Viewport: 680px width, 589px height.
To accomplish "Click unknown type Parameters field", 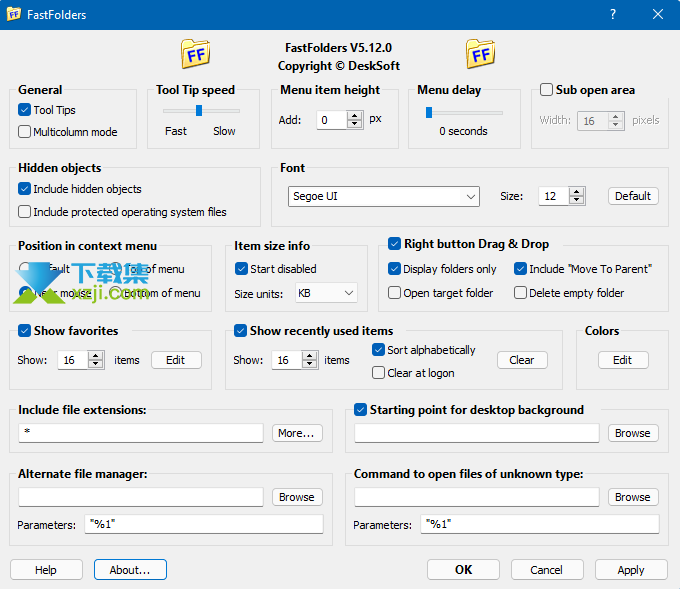I will 540,524.
